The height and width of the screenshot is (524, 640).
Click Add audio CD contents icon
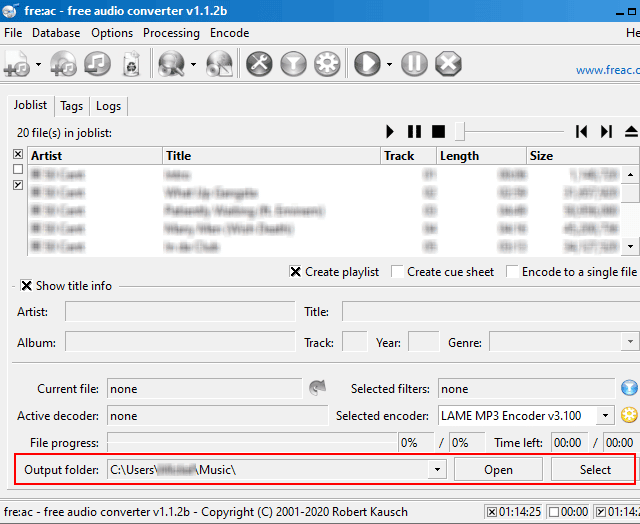[x=63, y=64]
